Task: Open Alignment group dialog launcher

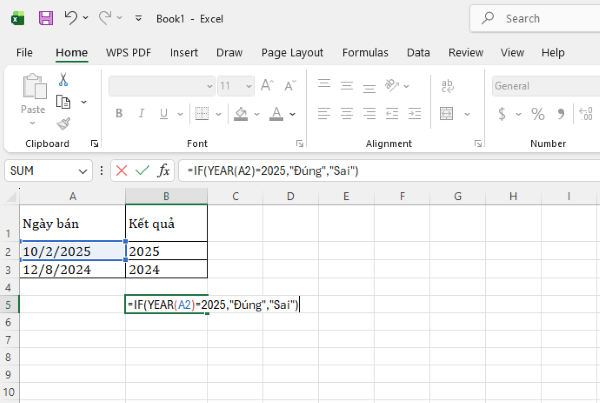Action: [x=478, y=144]
